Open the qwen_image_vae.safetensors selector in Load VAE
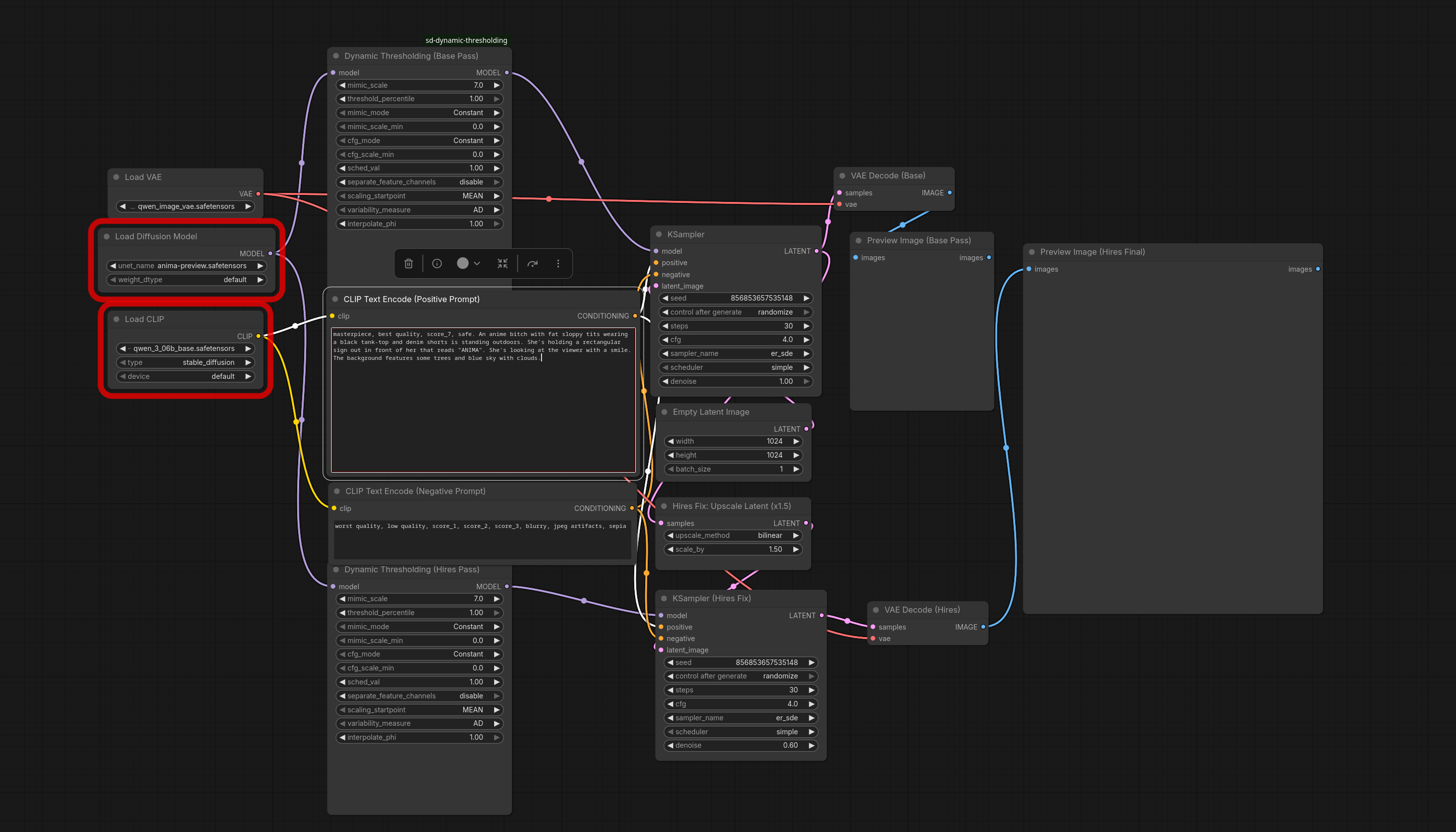Viewport: 1456px width, 832px height. click(185, 206)
